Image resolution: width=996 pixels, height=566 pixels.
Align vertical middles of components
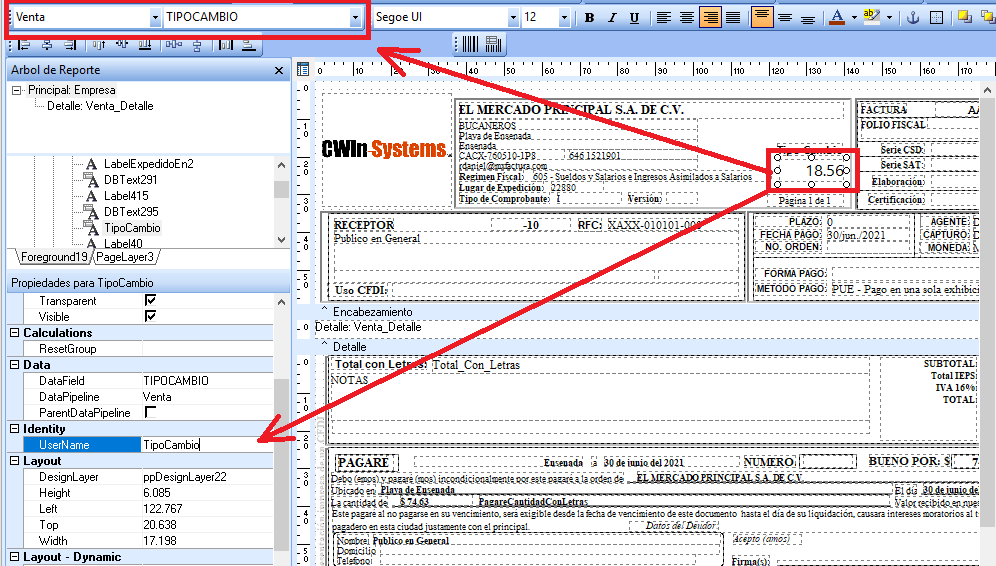pyautogui.click(x=122, y=44)
